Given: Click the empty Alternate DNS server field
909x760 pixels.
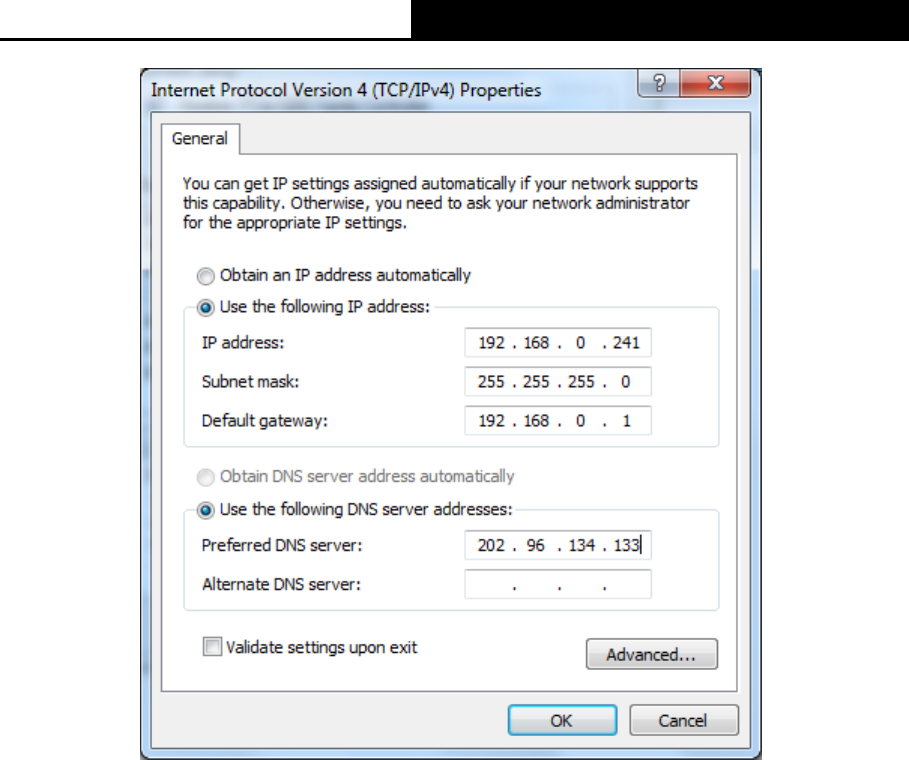Looking at the screenshot, I should [x=558, y=584].
